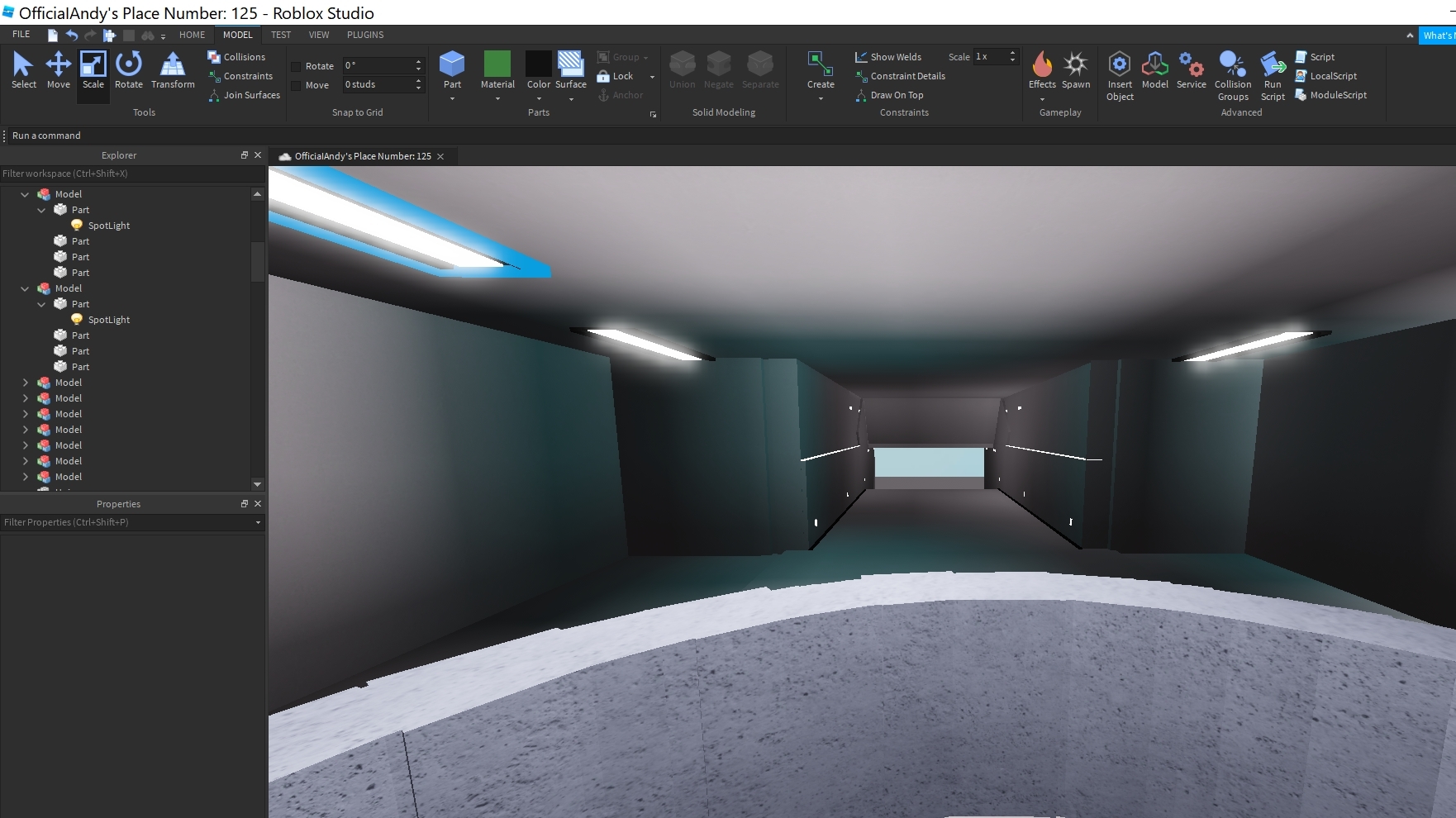Enable the Move snap checkbox
This screenshot has width=1456, height=818.
point(296,85)
